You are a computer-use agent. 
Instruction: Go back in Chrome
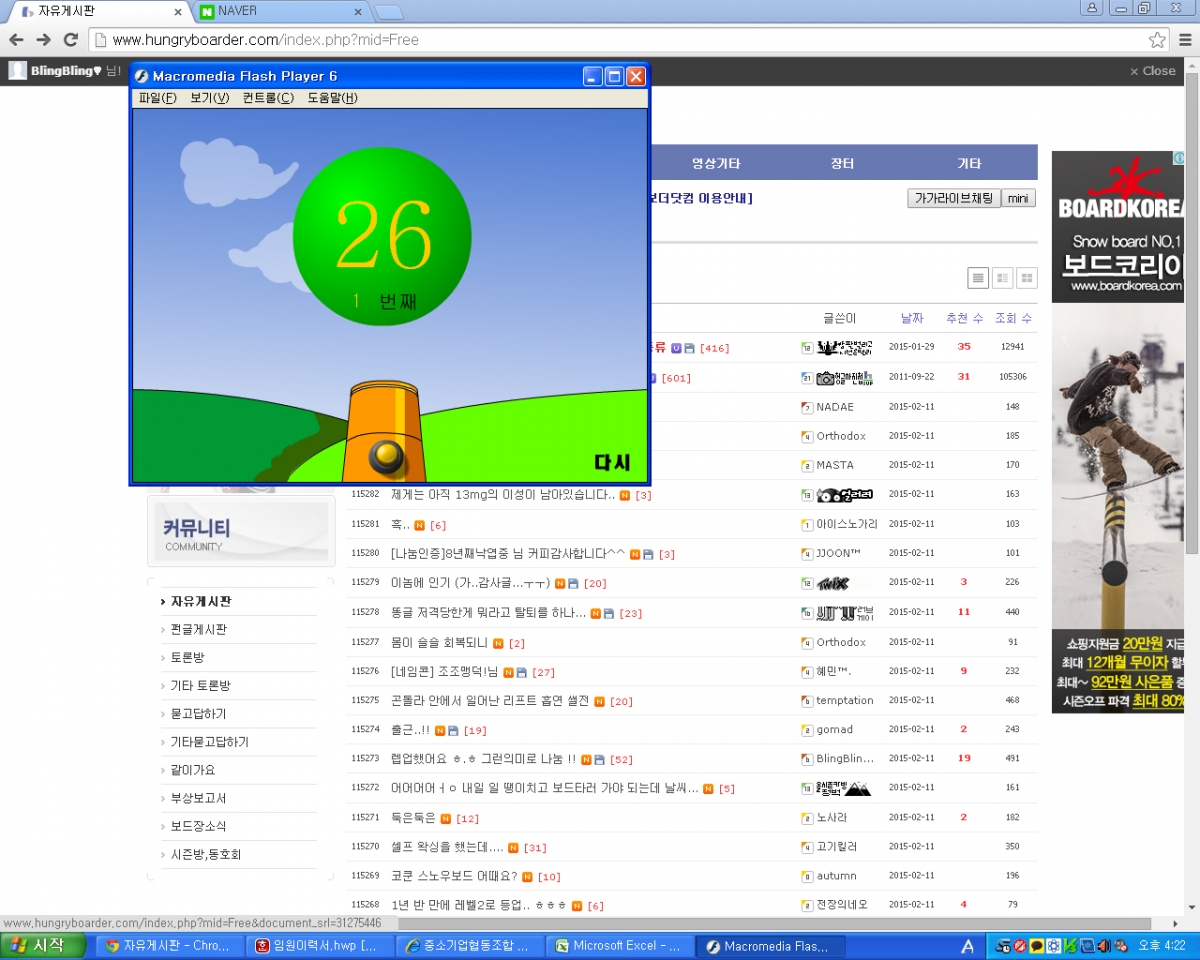pos(16,40)
